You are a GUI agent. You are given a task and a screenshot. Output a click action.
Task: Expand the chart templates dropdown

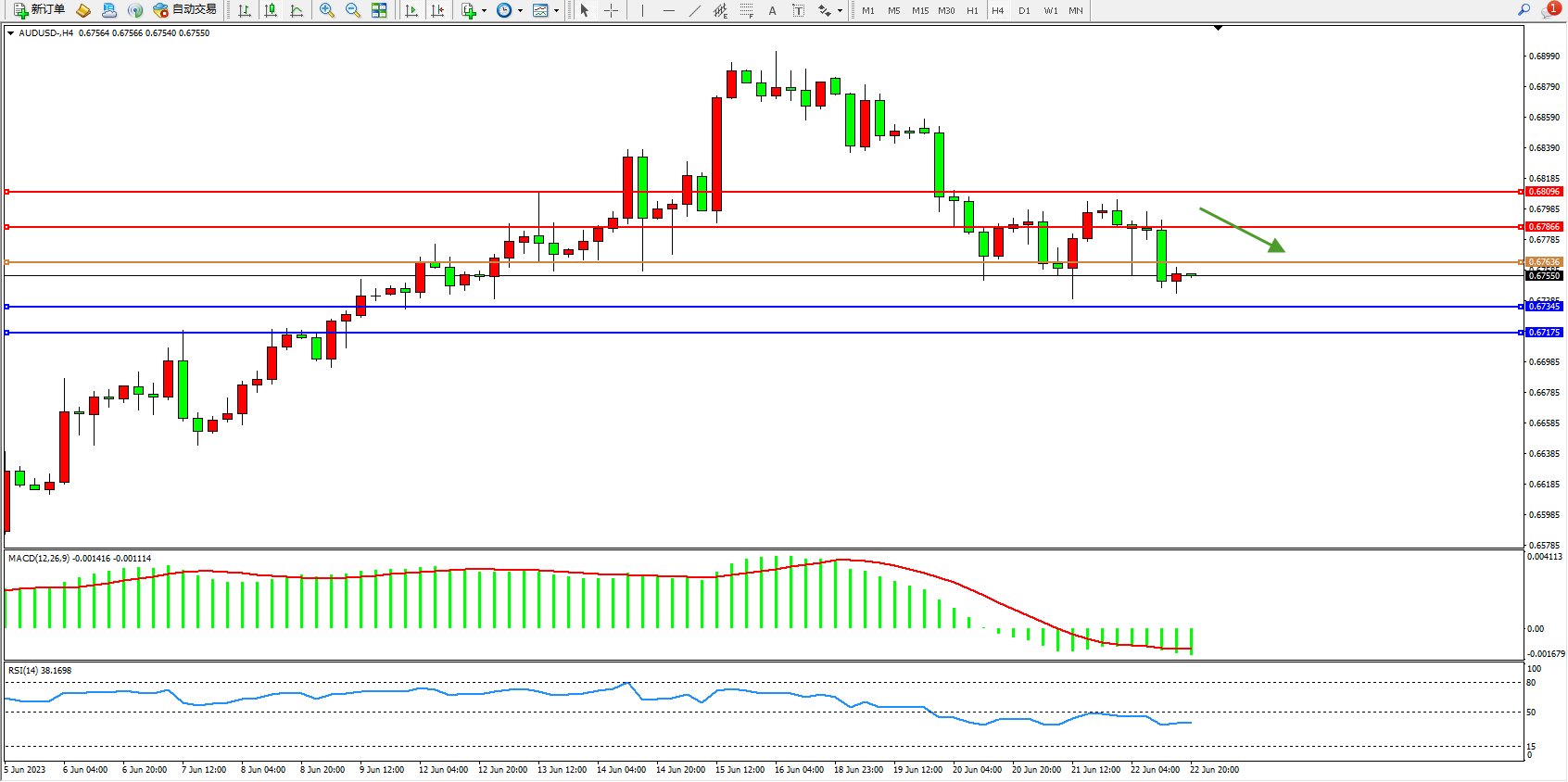pyautogui.click(x=556, y=11)
